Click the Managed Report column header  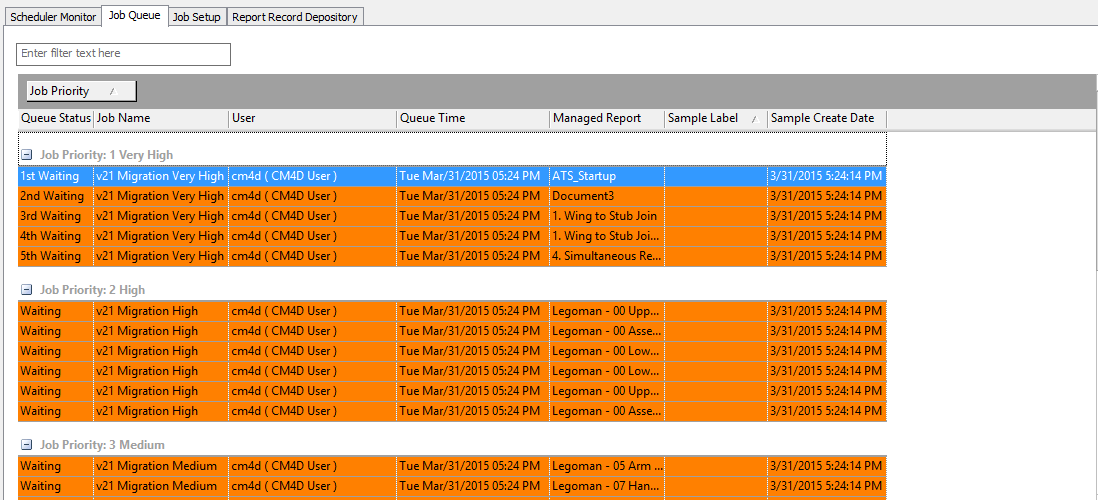[606, 118]
